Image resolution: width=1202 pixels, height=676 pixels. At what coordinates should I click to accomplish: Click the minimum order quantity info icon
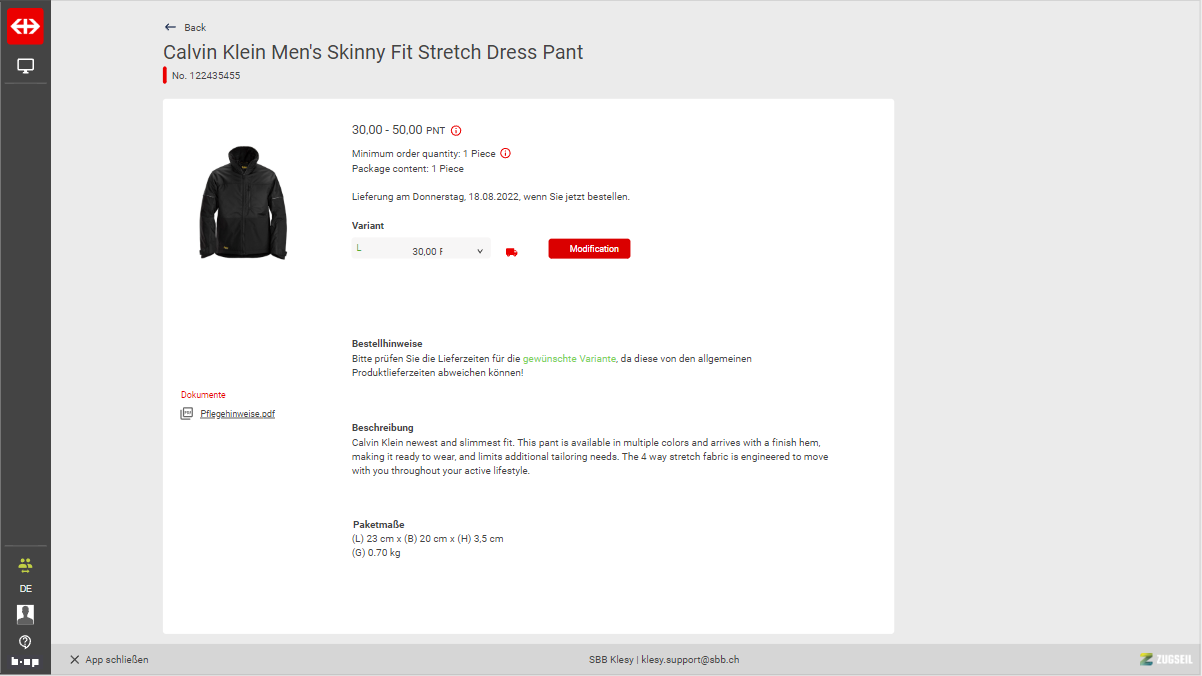(x=505, y=153)
